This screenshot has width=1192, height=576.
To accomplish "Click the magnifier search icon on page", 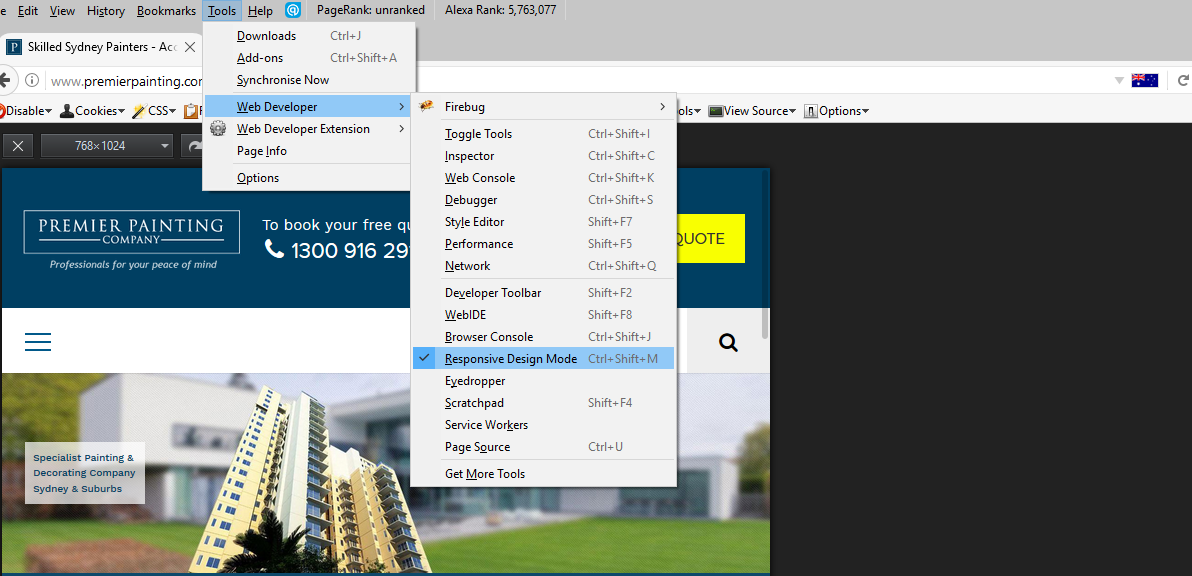I will click(728, 343).
